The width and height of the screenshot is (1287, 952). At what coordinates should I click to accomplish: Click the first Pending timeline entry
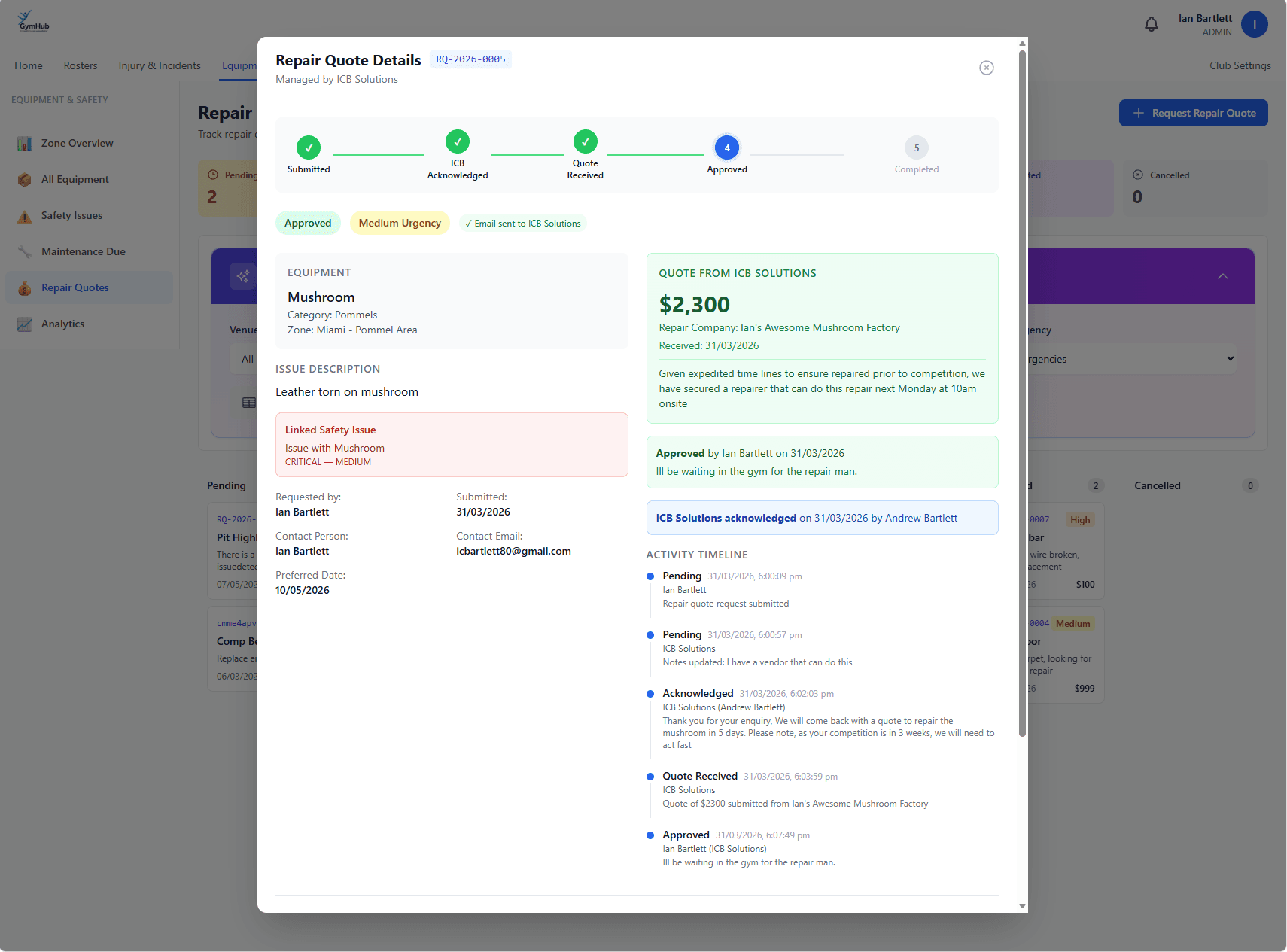point(822,589)
